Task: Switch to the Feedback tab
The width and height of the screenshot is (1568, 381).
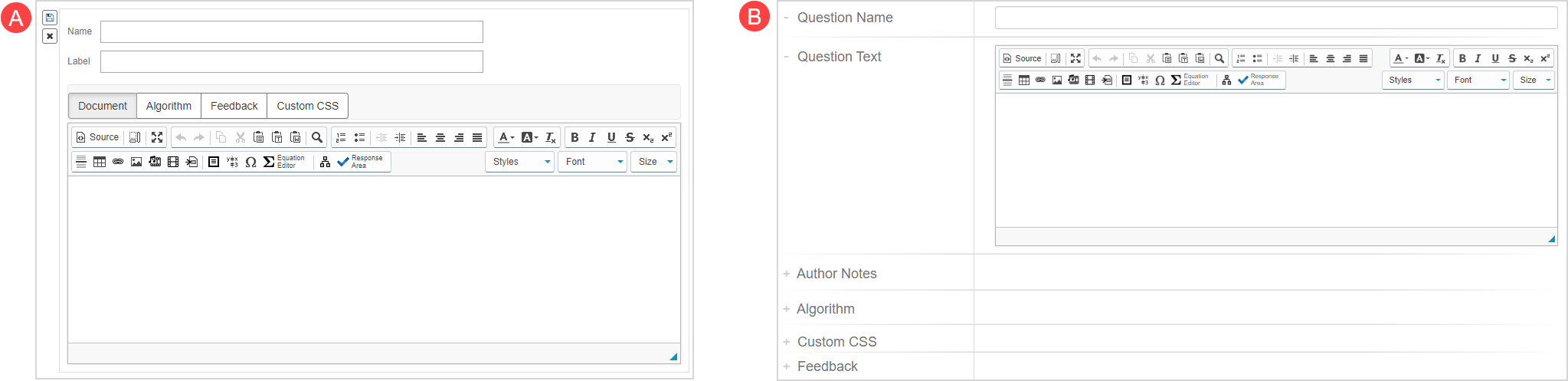Action: (234, 106)
